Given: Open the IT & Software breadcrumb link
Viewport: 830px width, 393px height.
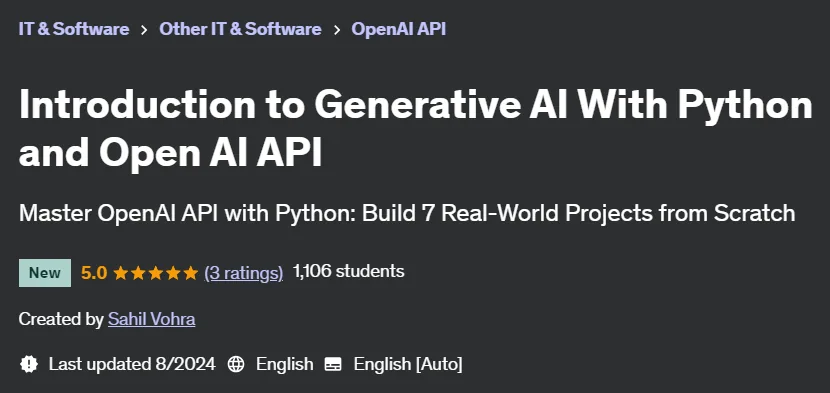Looking at the screenshot, I should [x=74, y=29].
